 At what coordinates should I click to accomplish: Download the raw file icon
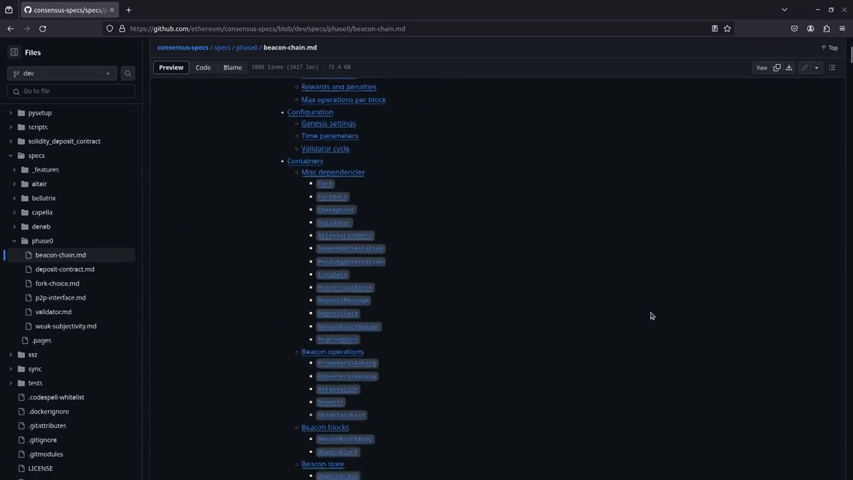click(x=789, y=68)
